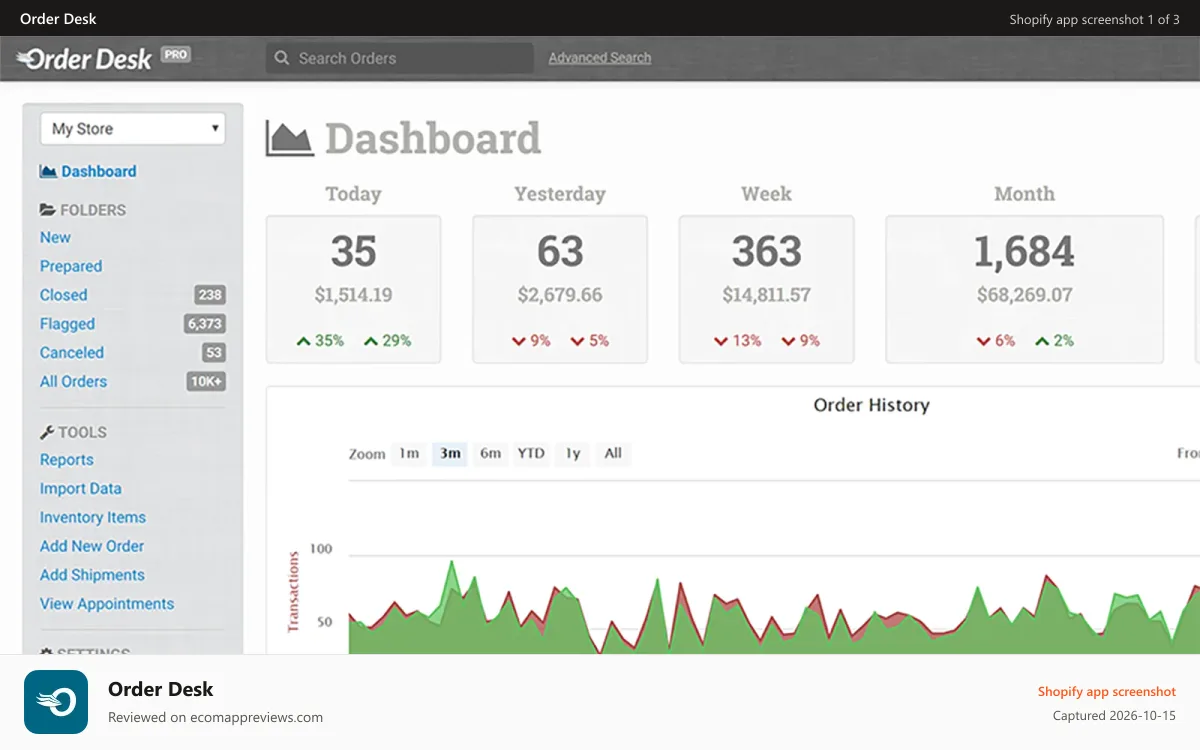Click the Yesterday column heading

[560, 194]
